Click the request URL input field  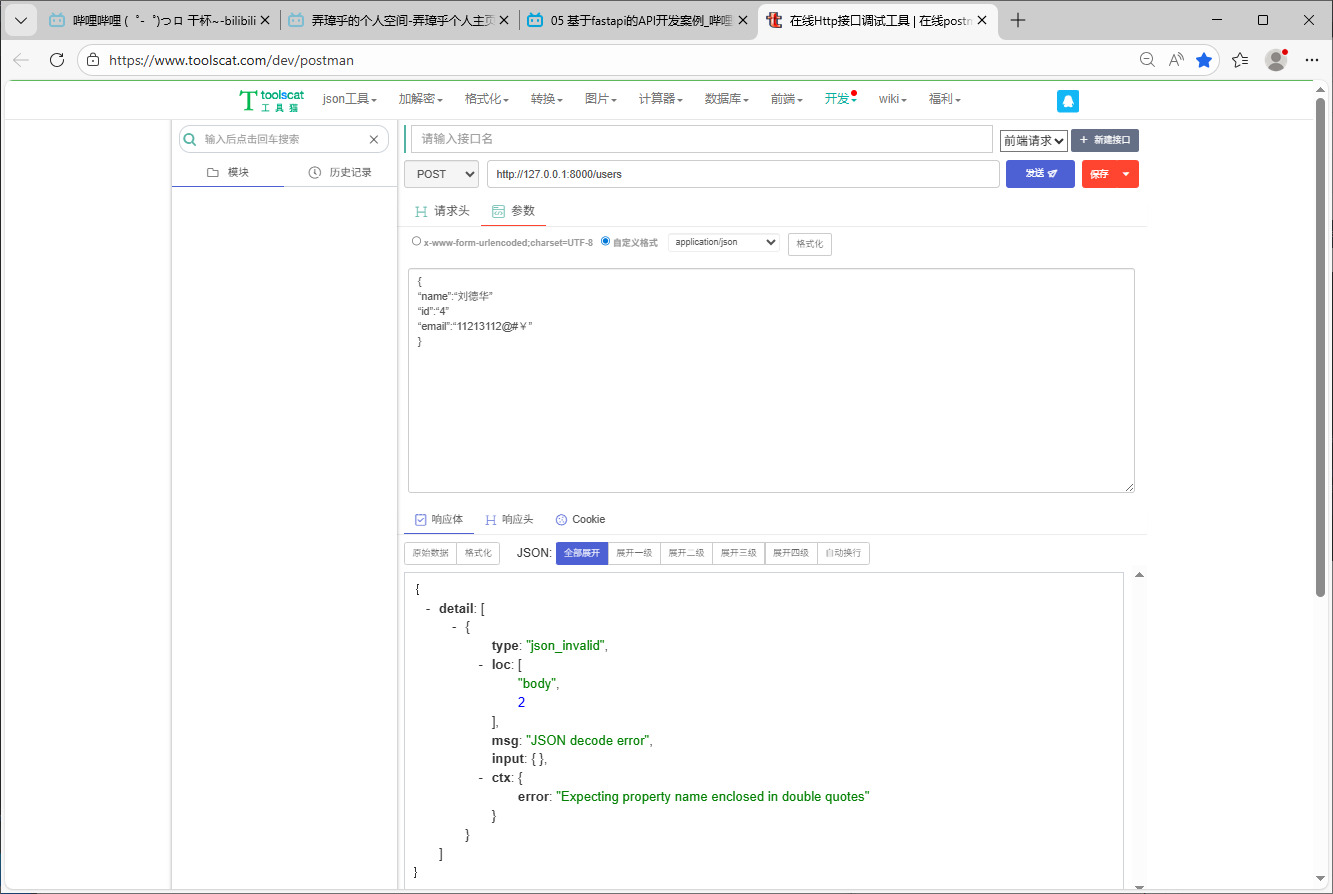(x=742, y=174)
